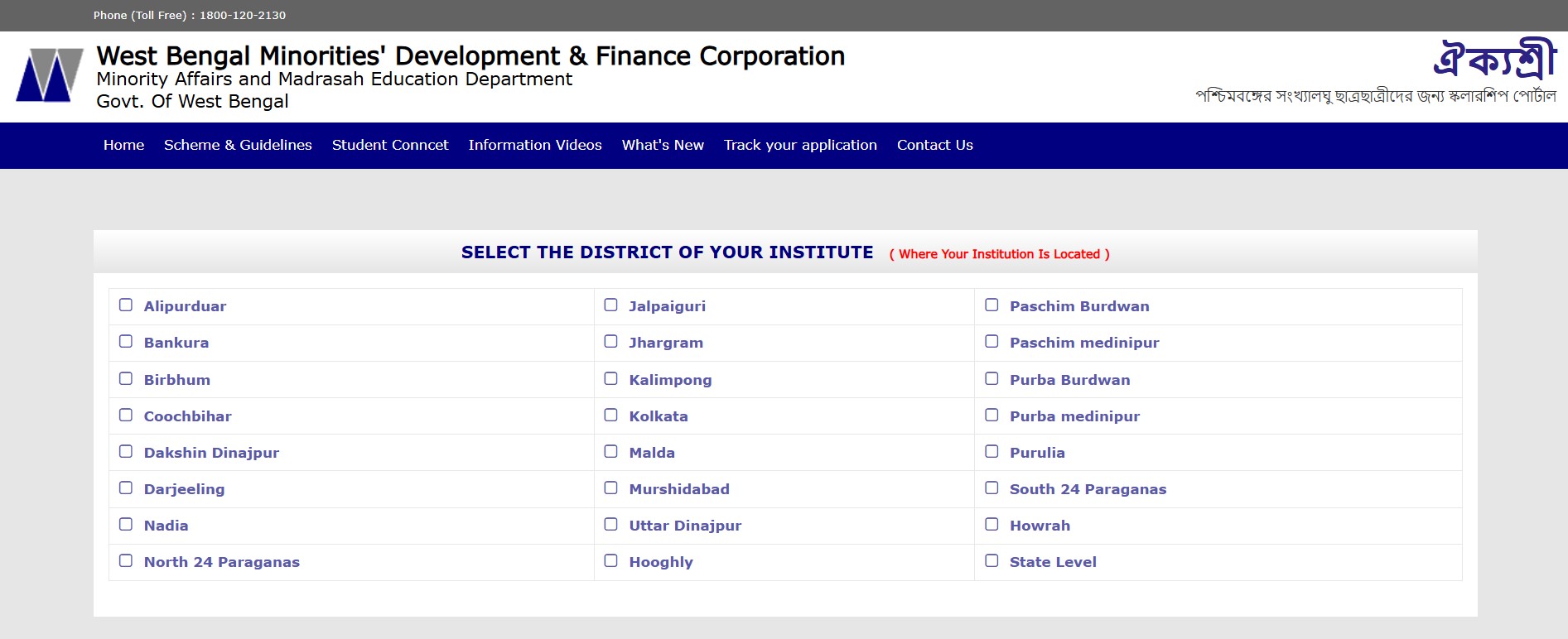This screenshot has width=1568, height=639.
Task: Tick the Murshidabad checkbox
Action: point(611,488)
